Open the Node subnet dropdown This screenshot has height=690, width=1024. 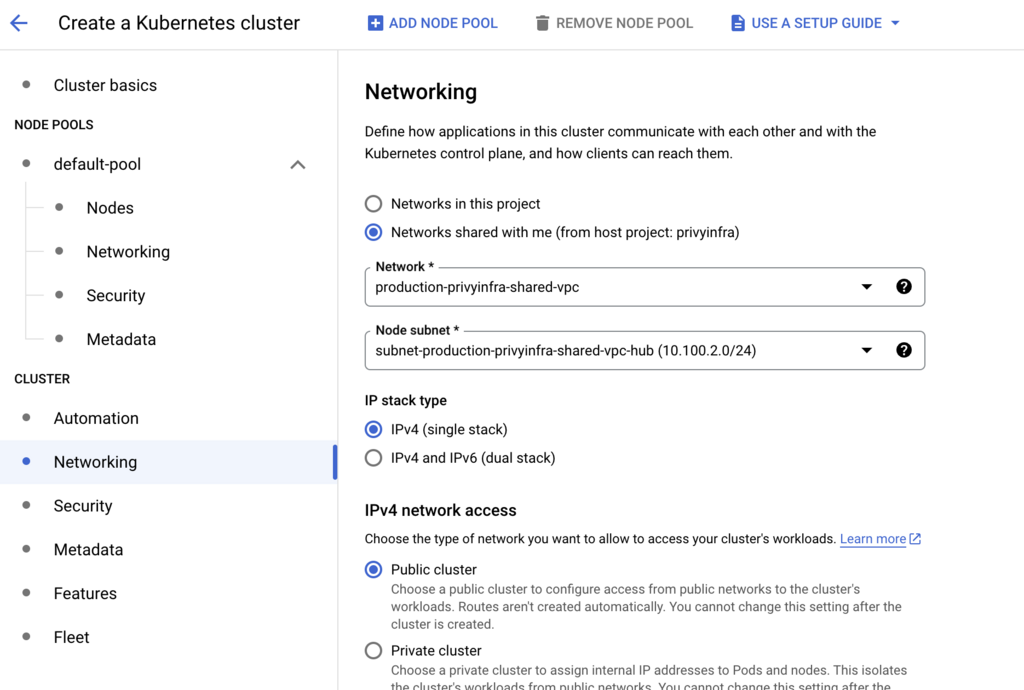click(867, 350)
